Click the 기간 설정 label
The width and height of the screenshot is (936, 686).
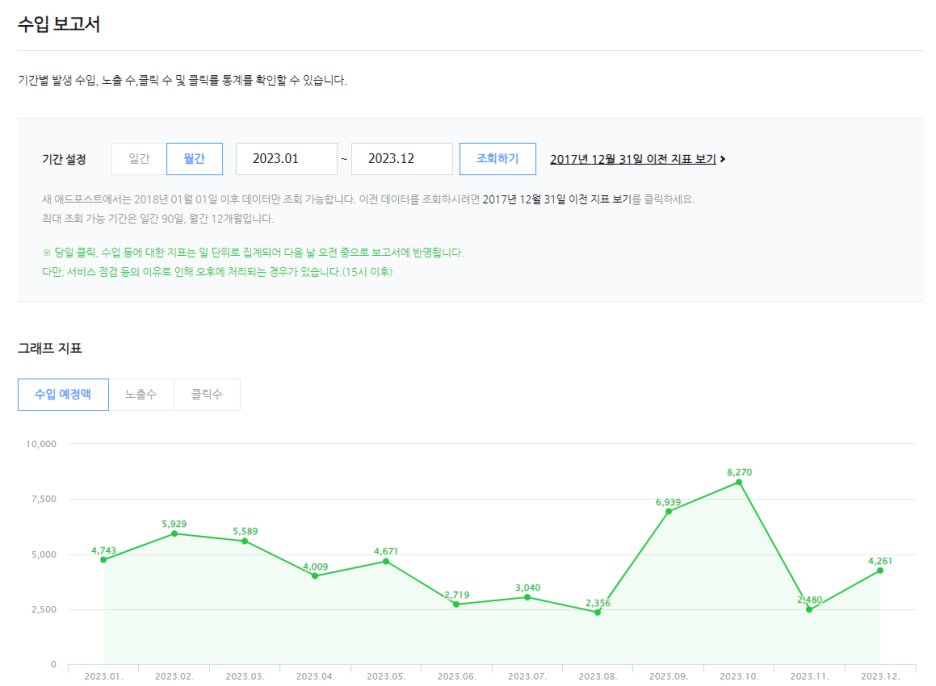[64, 159]
